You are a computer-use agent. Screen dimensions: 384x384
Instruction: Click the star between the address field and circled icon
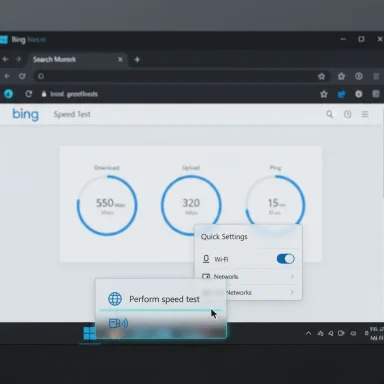(341, 76)
